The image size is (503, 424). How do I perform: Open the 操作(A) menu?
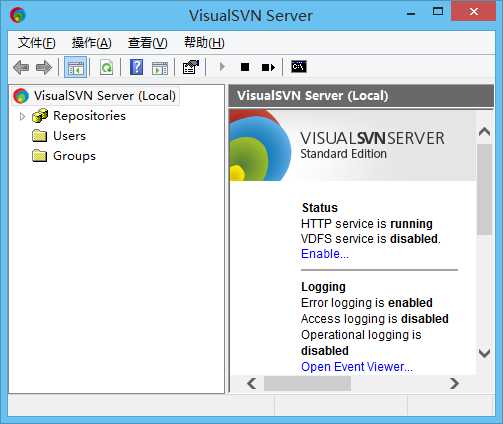tap(92, 43)
